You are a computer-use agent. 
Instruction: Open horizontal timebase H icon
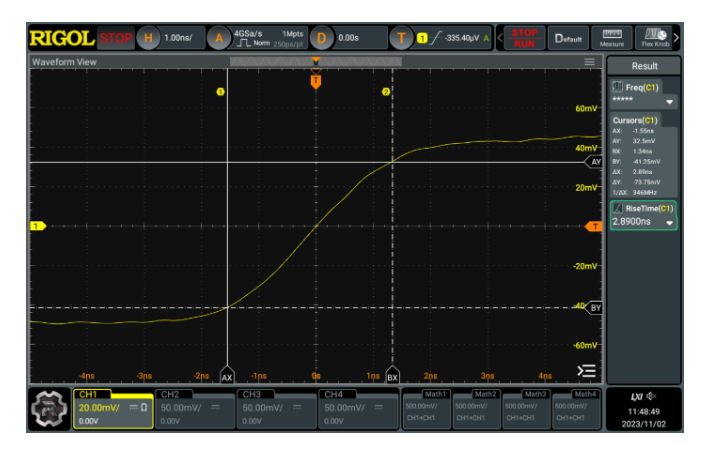tap(148, 38)
